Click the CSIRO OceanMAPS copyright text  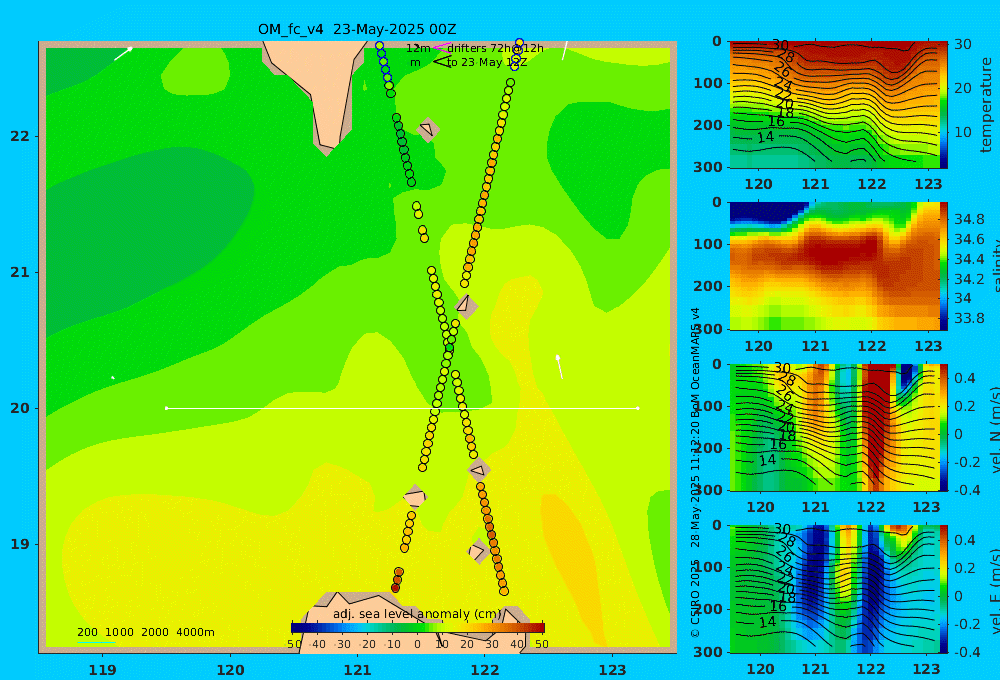tap(695, 472)
